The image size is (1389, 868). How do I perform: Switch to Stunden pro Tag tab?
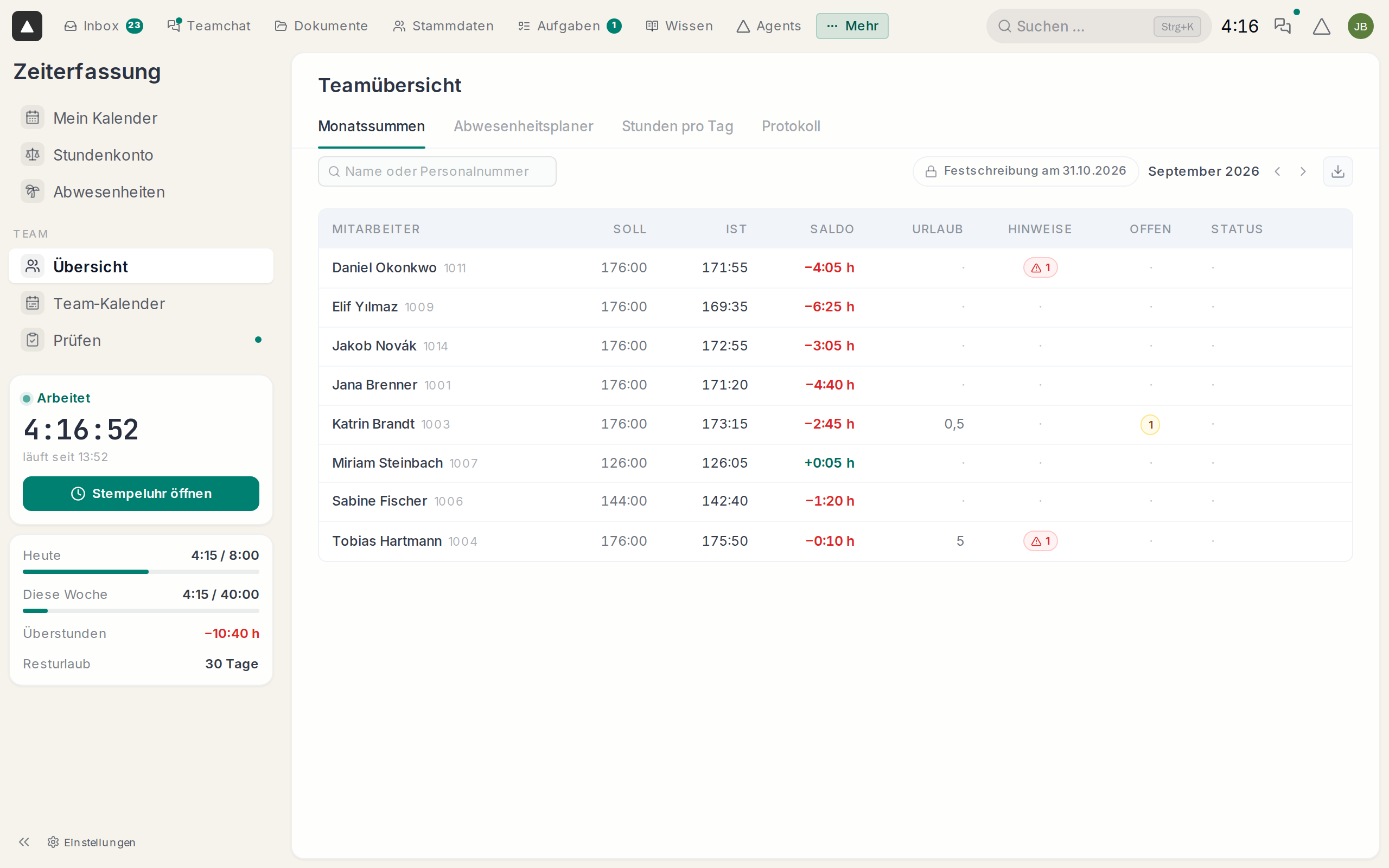[677, 126]
